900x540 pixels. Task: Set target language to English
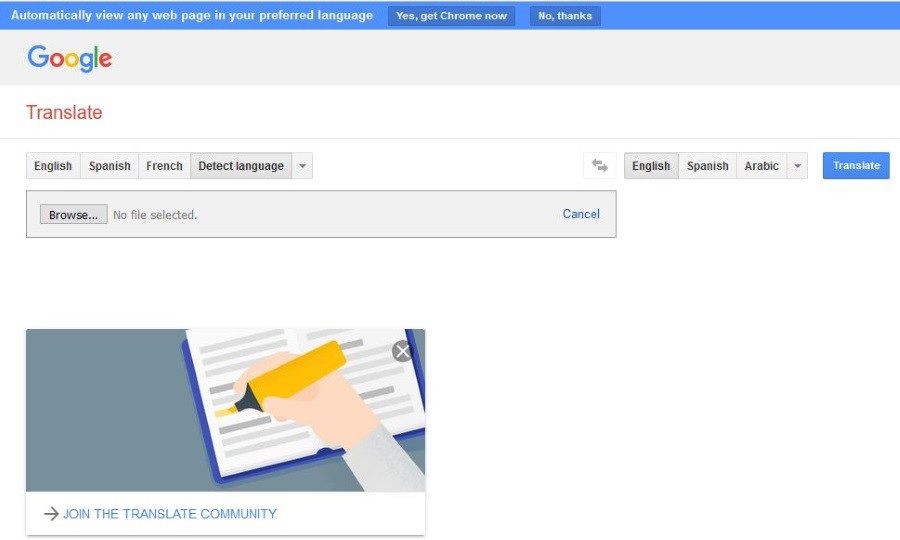[x=651, y=166]
